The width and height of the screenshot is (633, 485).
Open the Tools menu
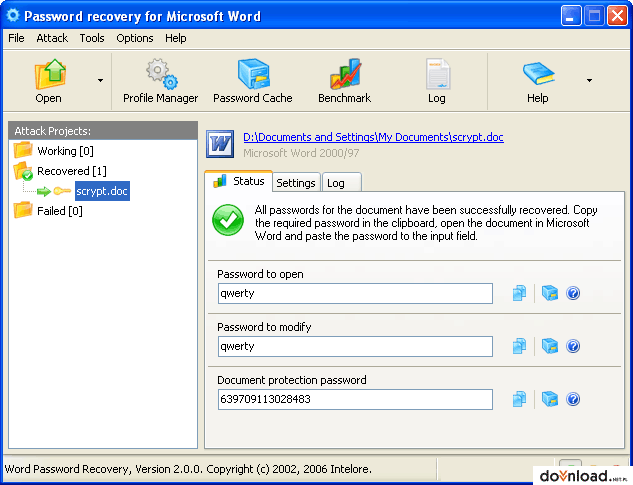92,38
